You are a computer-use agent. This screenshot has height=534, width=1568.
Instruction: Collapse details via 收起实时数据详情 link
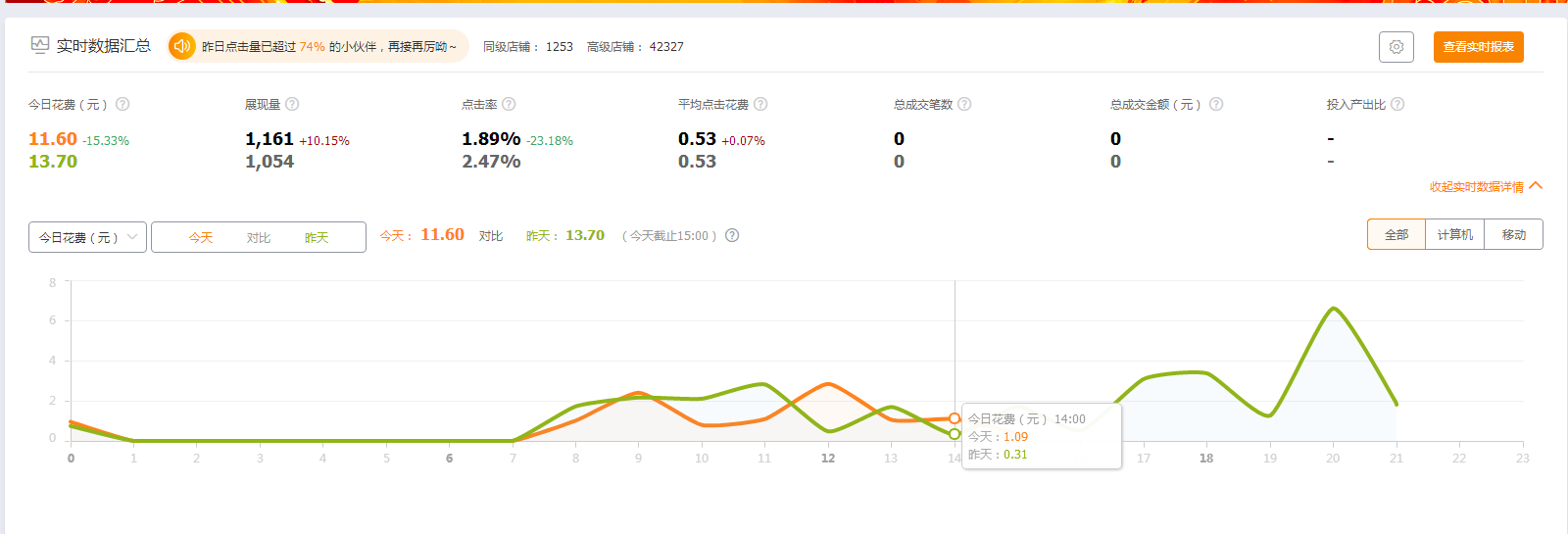click(x=1486, y=186)
